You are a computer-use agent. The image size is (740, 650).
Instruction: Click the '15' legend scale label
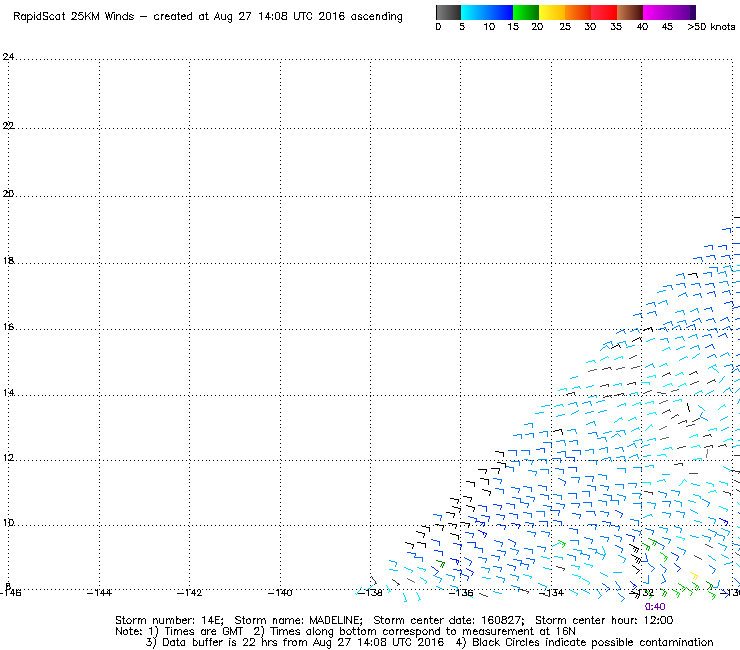click(513, 27)
